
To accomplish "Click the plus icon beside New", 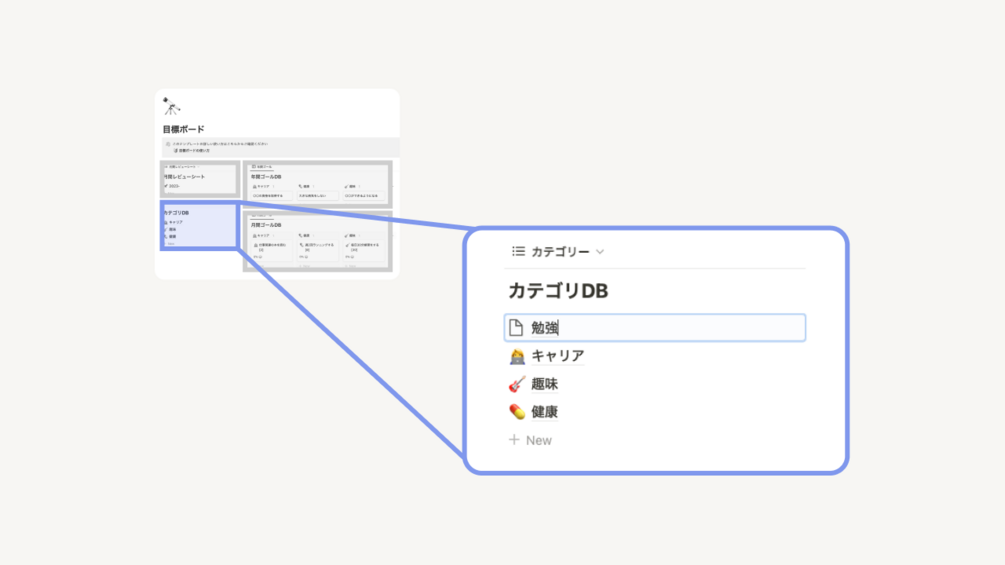I will click(x=514, y=440).
